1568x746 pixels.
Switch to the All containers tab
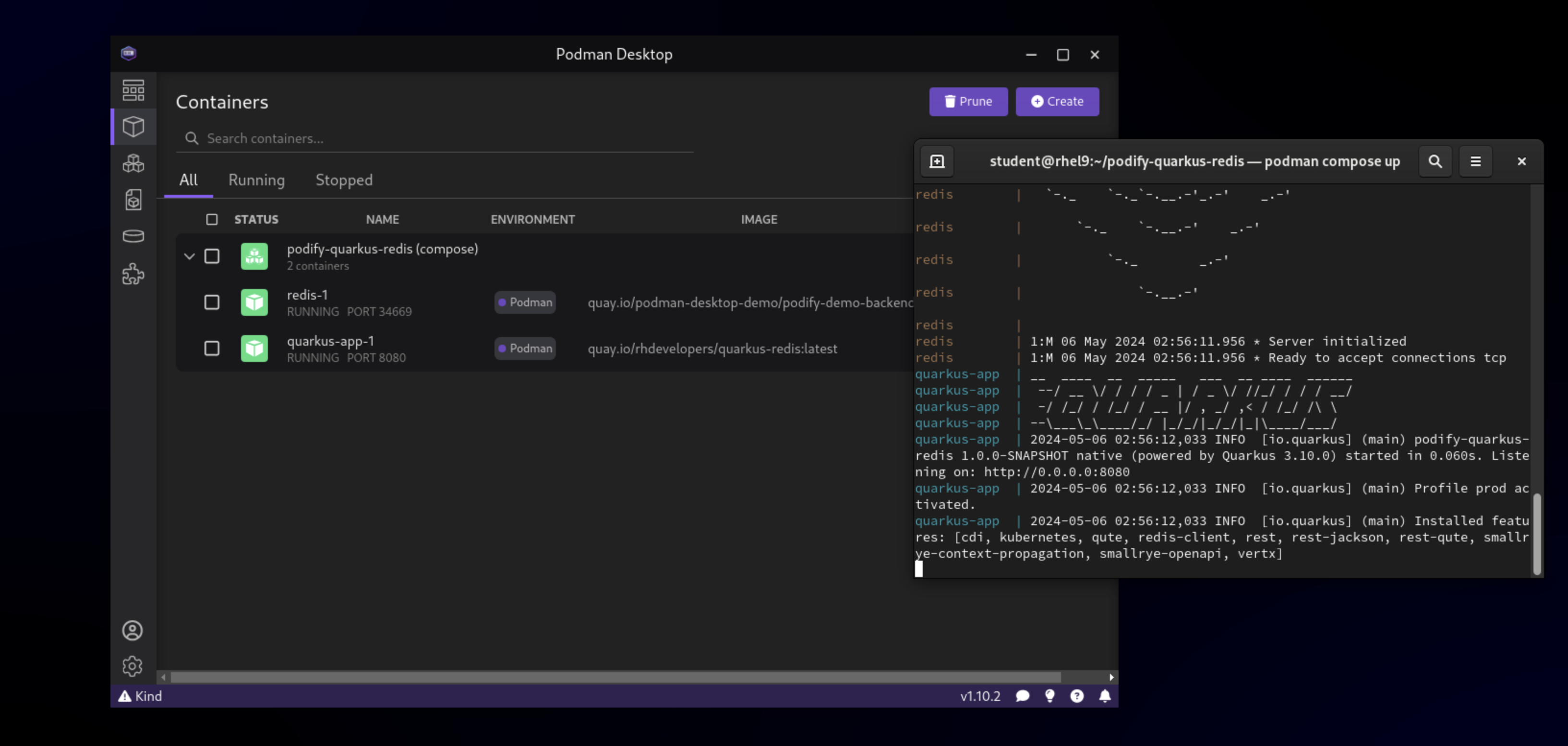point(188,180)
